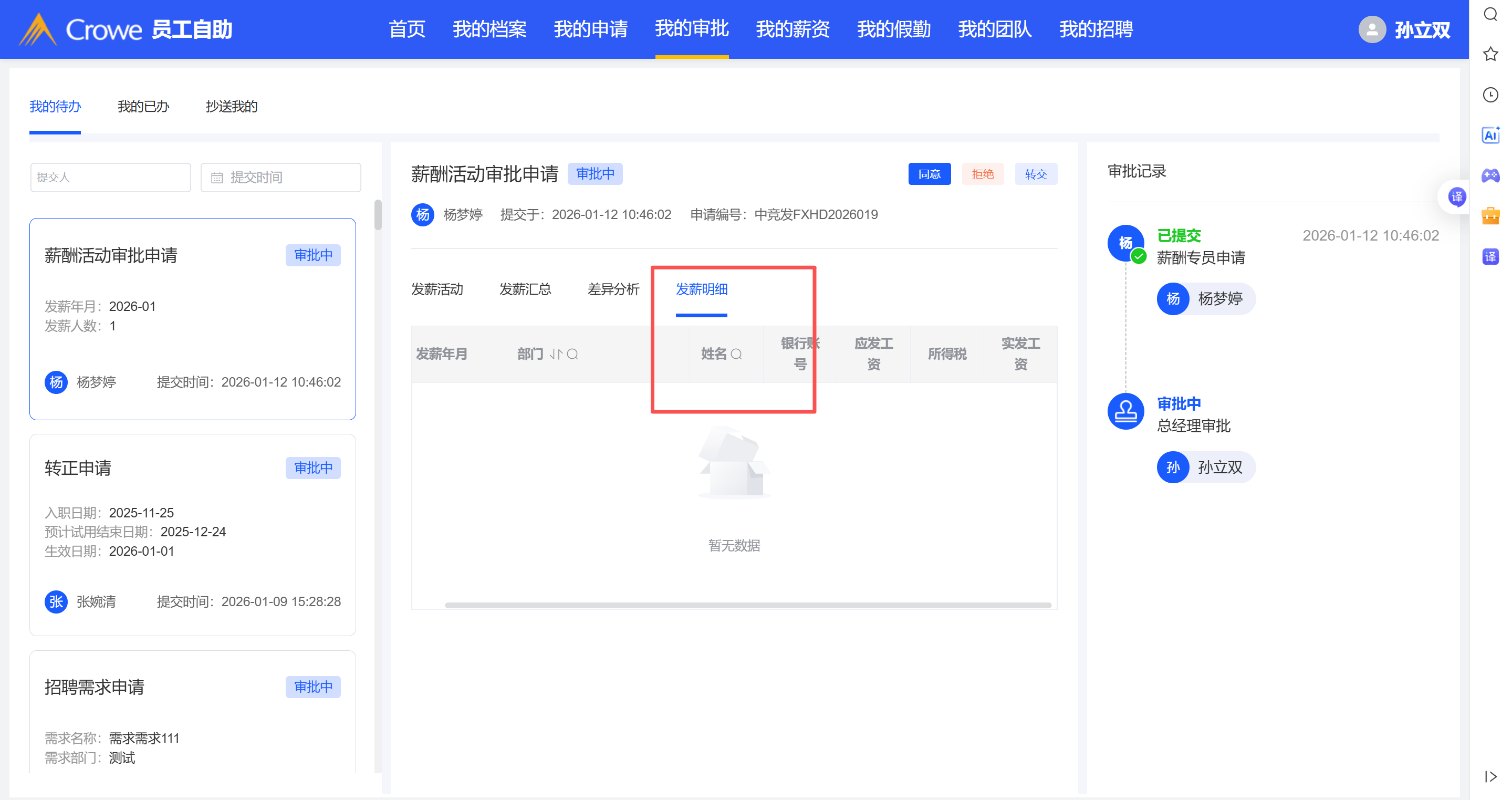
Task: Open the AI assistant sidebar icon
Action: coord(1490,135)
